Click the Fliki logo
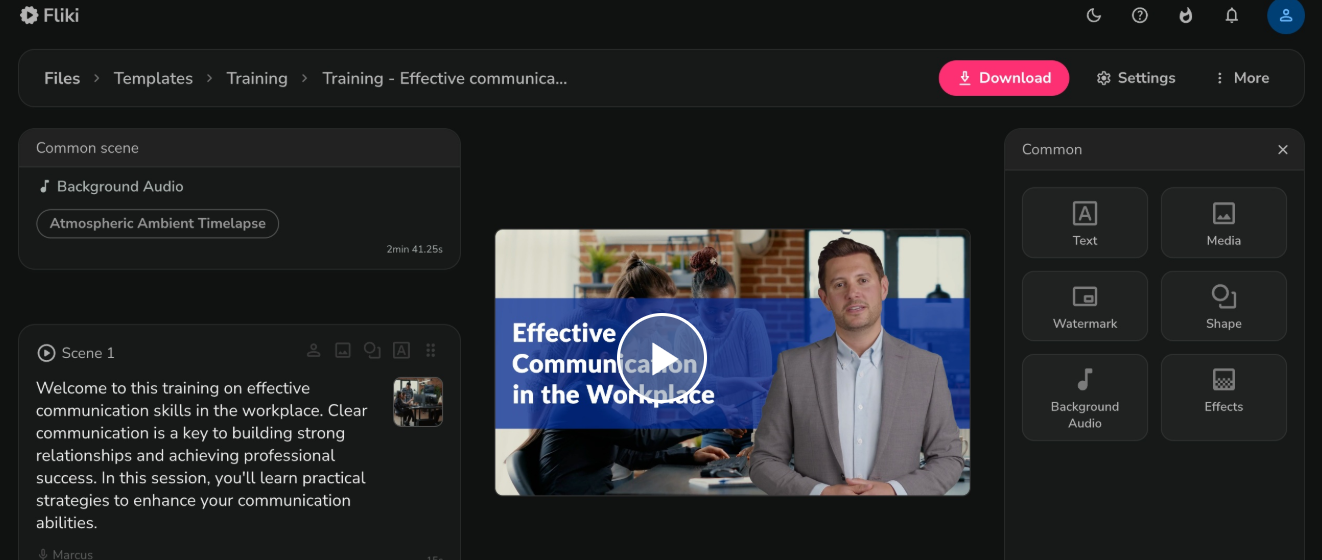The height and width of the screenshot is (560, 1322). [x=50, y=15]
